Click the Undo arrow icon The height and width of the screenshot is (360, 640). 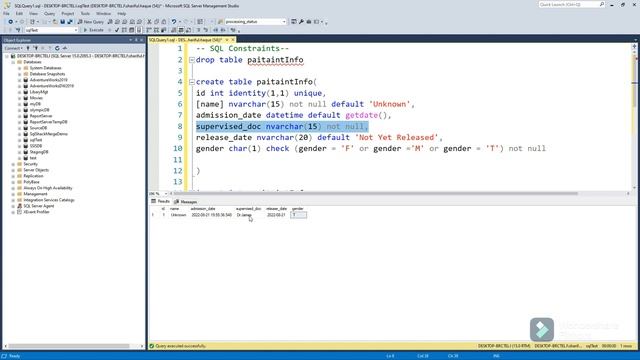(x=174, y=22)
